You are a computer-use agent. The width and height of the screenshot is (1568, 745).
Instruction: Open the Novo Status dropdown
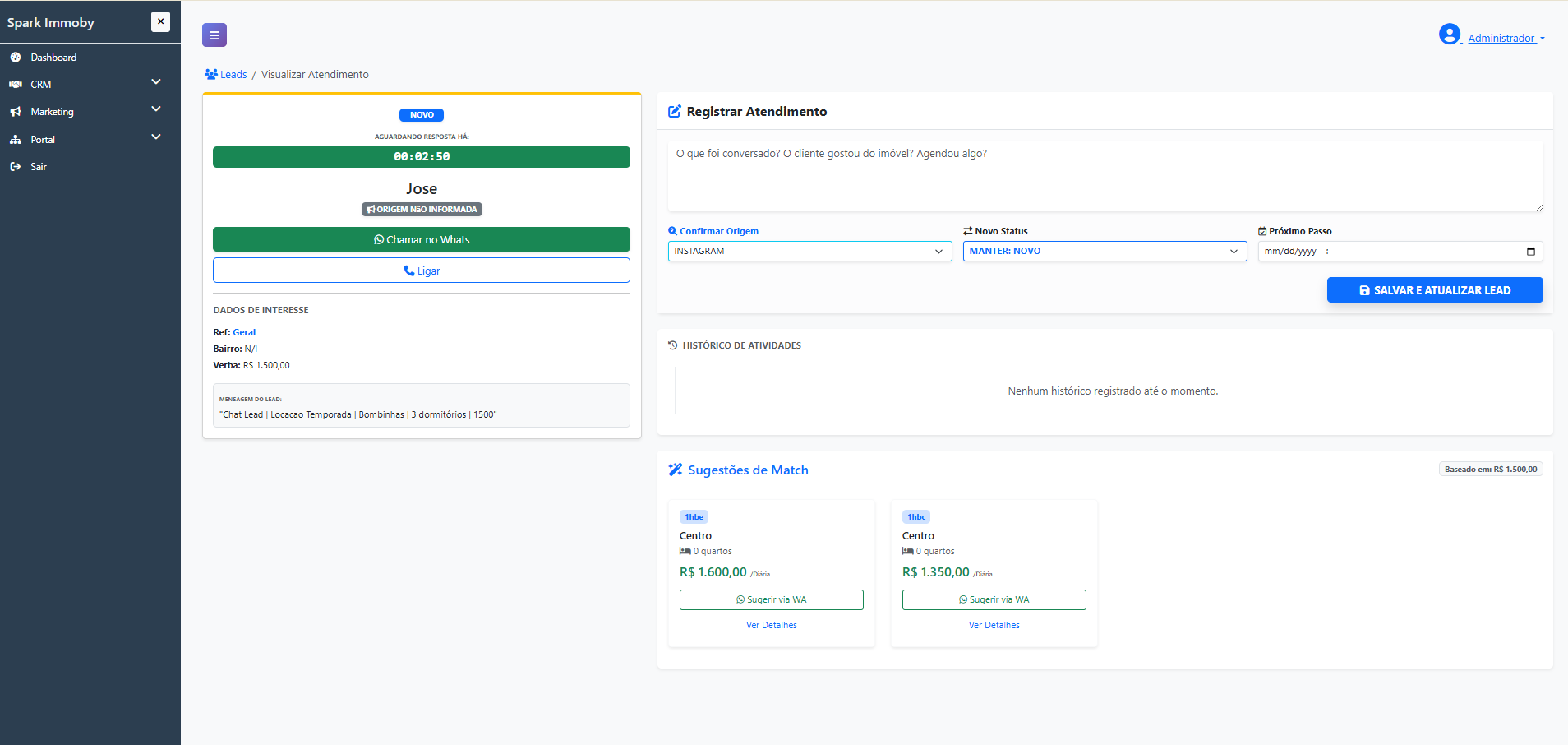click(x=1105, y=252)
